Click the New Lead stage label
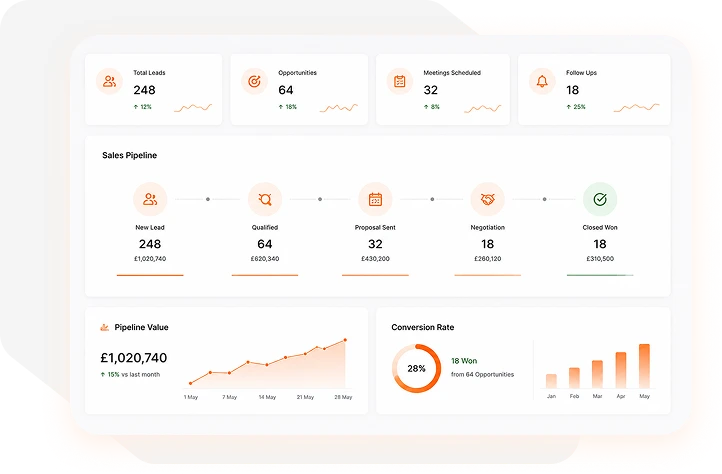Viewport: 722px width, 474px height. click(x=150, y=228)
